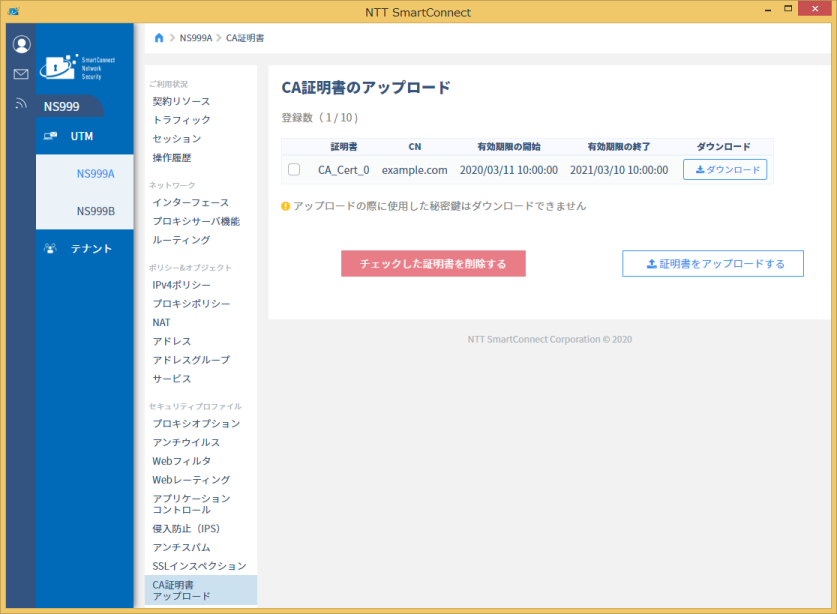Open Webフィルタ profile

click(181, 461)
